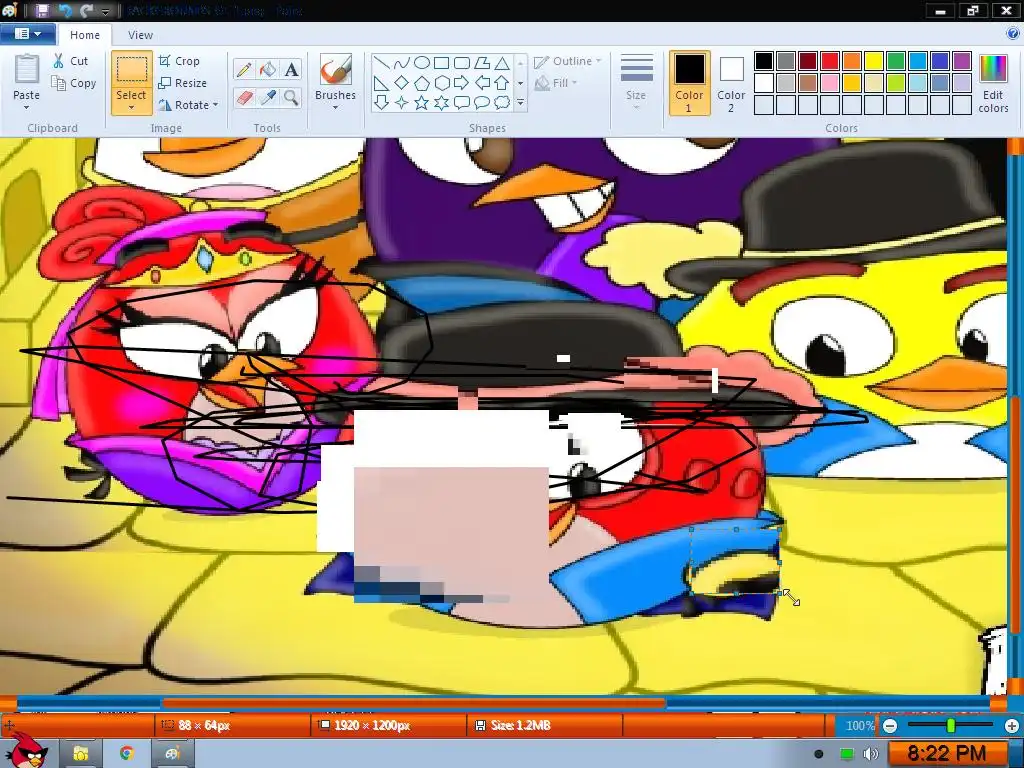The image size is (1024, 768).
Task: Expand the Shapes gallery more arrow
Action: coord(520,103)
